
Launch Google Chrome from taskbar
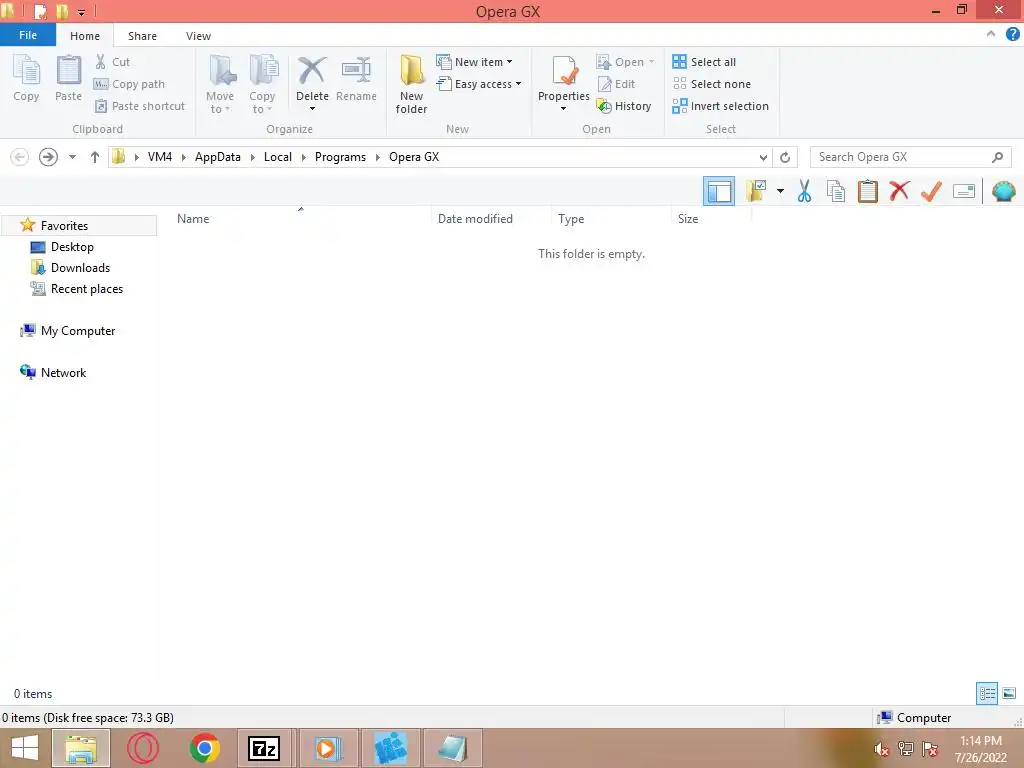(204, 748)
